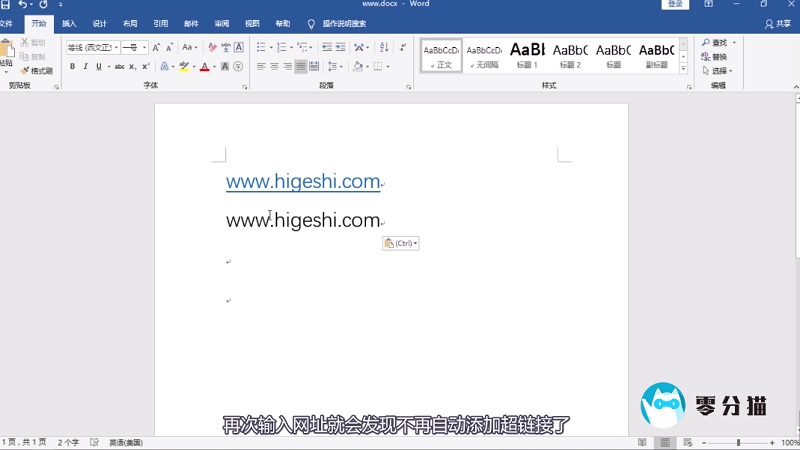800x450 pixels.
Task: Click the blue www.higeshi.com hyperlink
Action: 302,181
